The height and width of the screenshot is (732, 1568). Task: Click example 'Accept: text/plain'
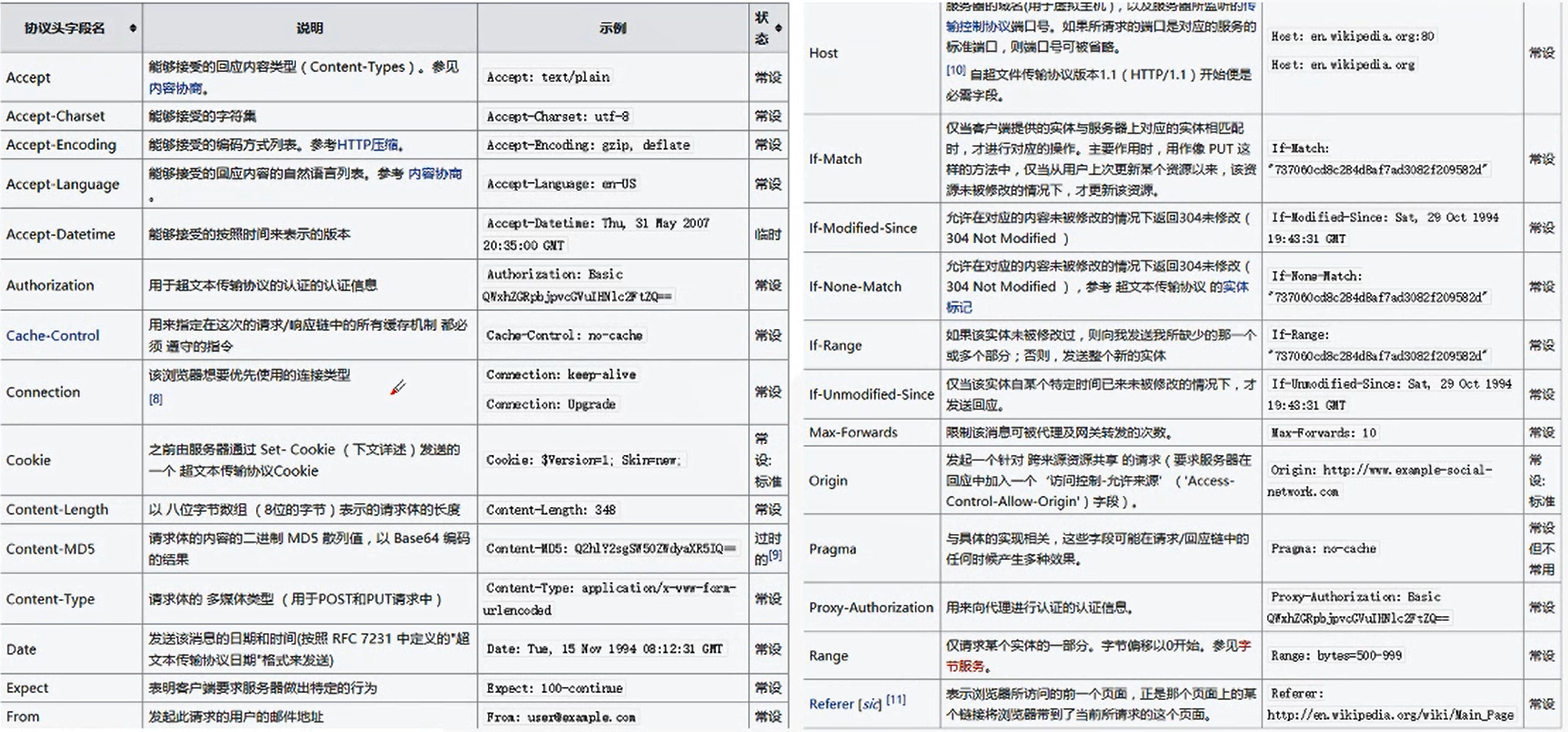[x=547, y=77]
